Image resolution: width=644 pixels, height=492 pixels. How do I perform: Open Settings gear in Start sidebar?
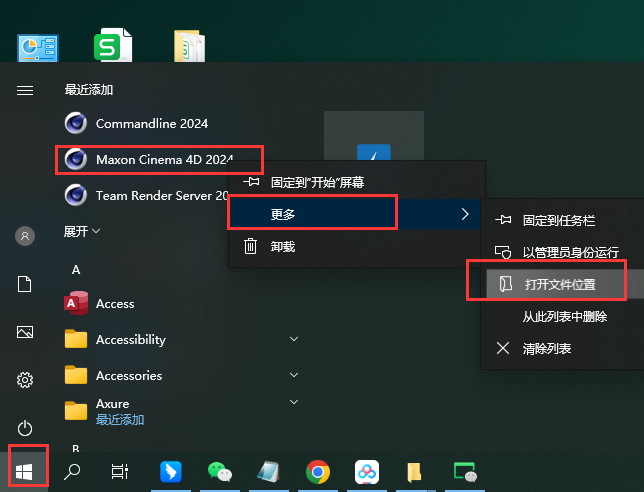click(x=25, y=380)
